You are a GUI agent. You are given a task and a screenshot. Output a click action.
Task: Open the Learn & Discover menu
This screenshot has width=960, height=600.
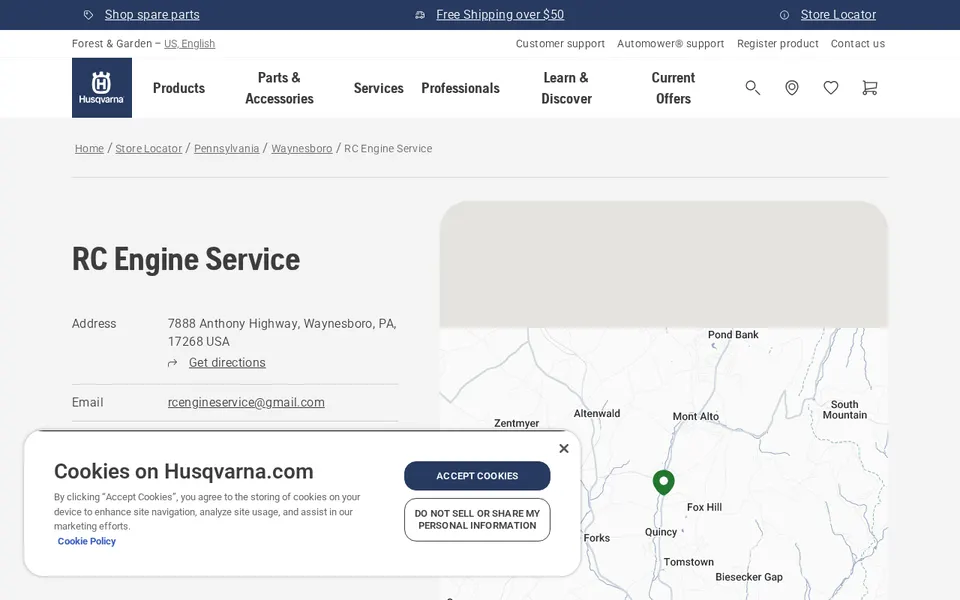coord(566,88)
